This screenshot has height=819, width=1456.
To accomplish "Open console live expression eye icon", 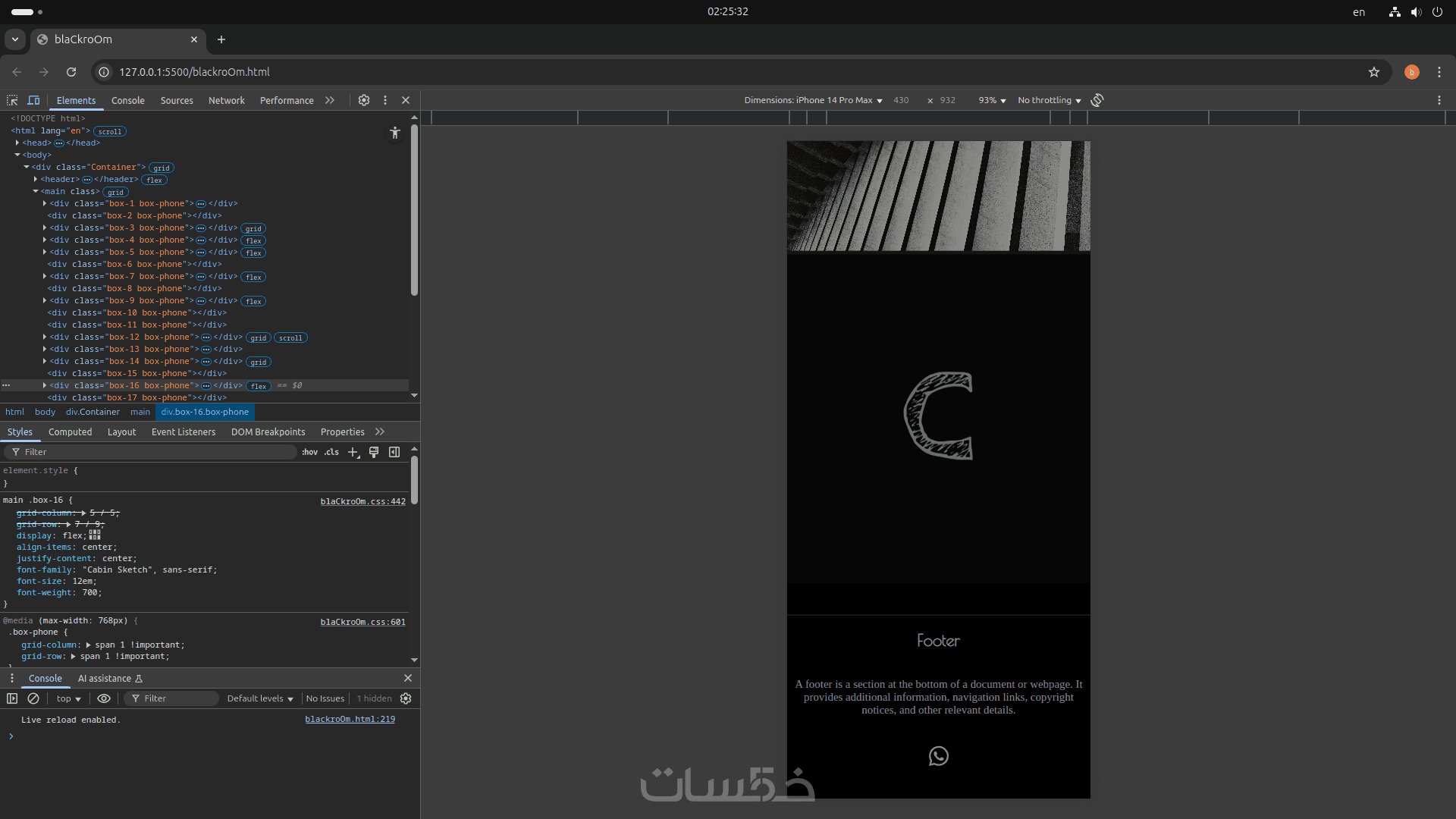I will (104, 698).
